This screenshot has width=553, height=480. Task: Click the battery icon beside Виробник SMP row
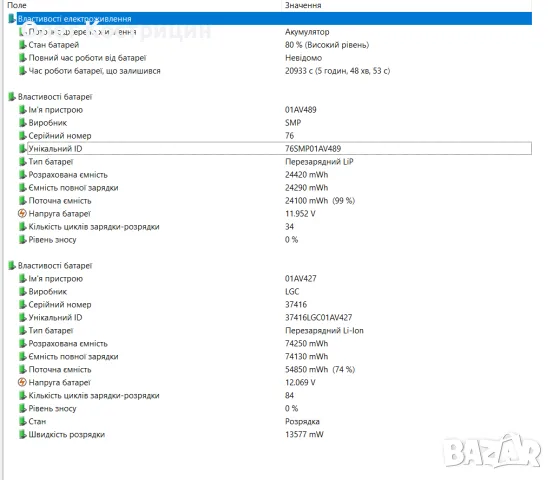point(22,123)
